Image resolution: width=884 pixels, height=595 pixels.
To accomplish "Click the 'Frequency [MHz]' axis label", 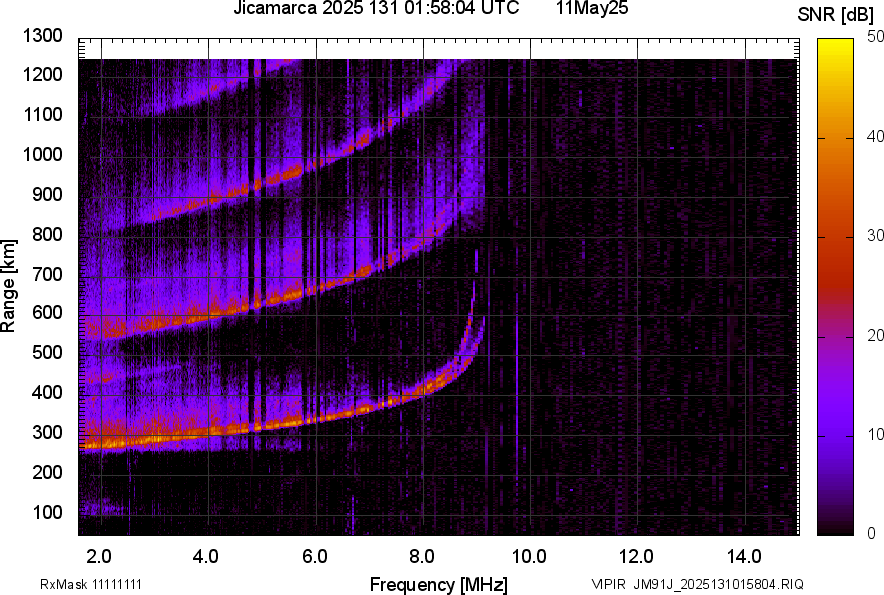I will 439,584.
